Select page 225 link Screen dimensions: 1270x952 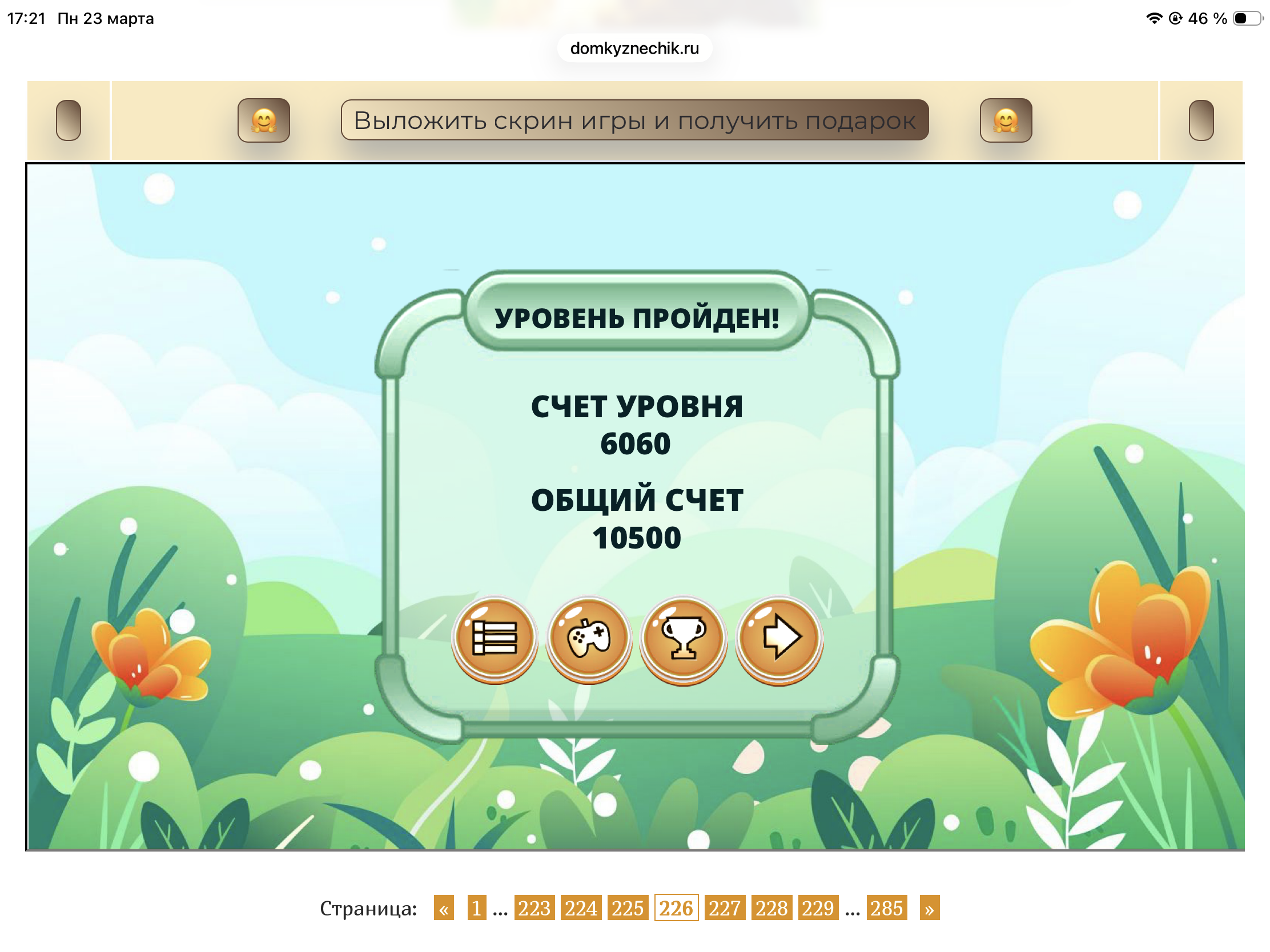click(x=628, y=908)
